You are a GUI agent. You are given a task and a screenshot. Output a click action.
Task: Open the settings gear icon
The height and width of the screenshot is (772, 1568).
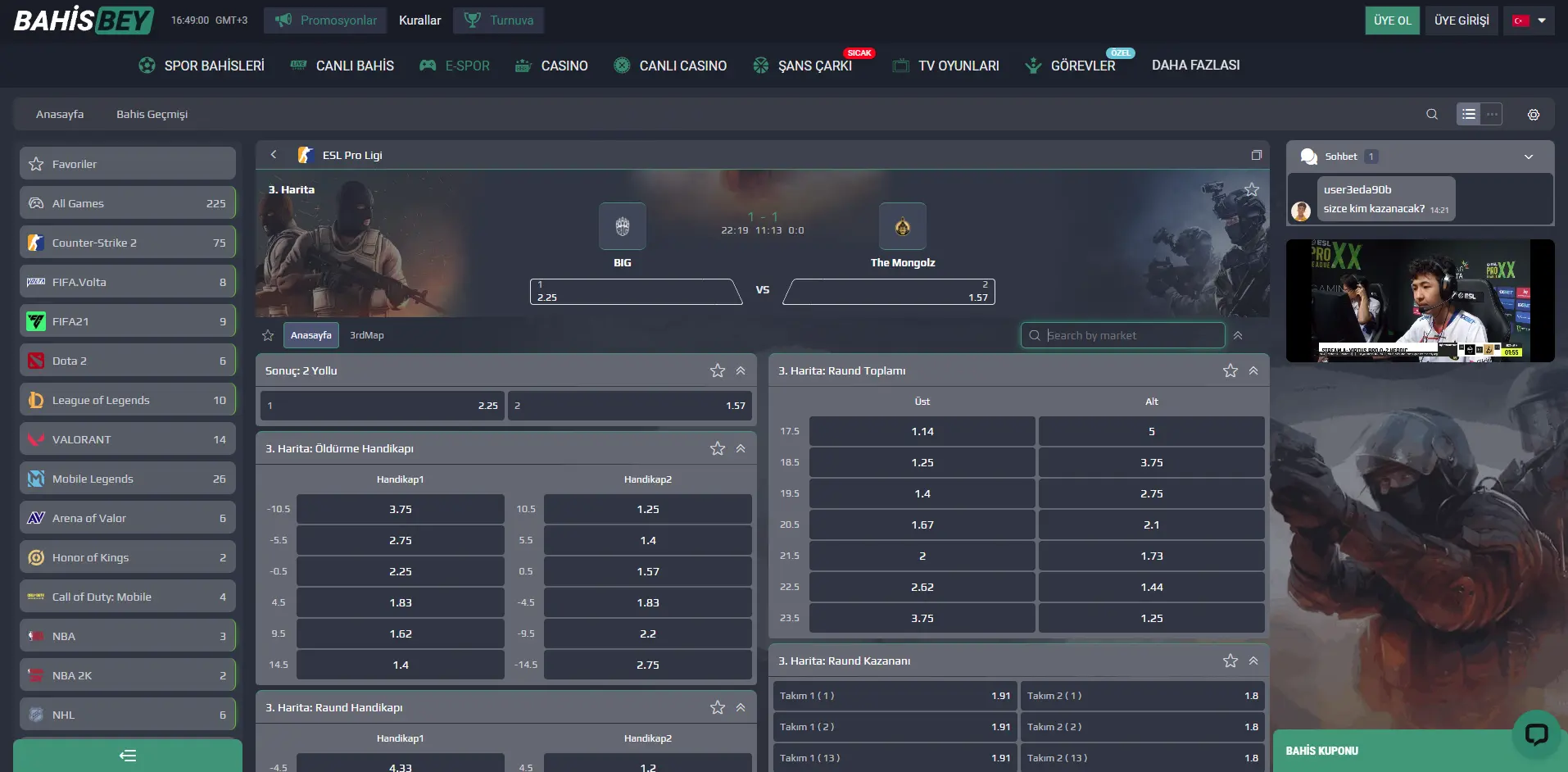pyautogui.click(x=1534, y=115)
